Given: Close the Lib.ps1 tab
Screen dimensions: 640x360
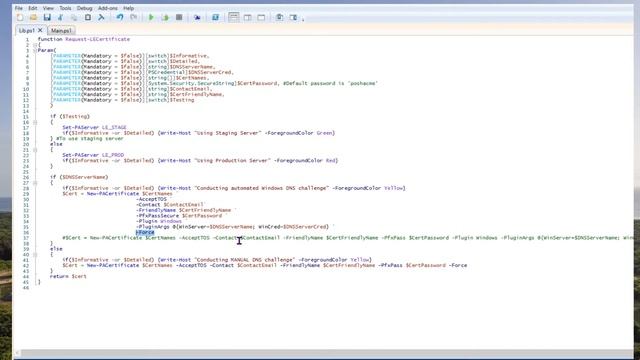Looking at the screenshot, I should tap(40, 30).
